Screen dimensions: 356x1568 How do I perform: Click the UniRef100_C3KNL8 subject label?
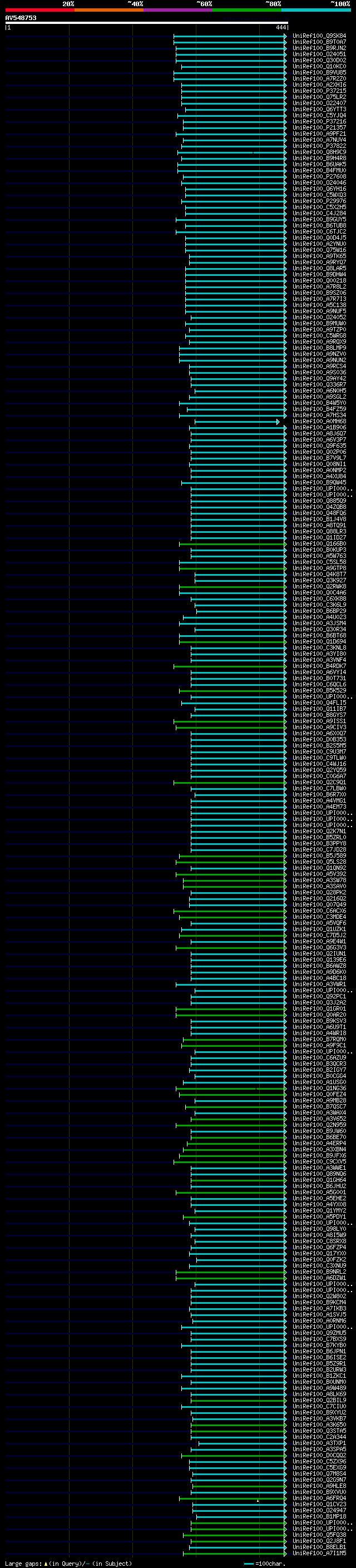tap(319, 647)
